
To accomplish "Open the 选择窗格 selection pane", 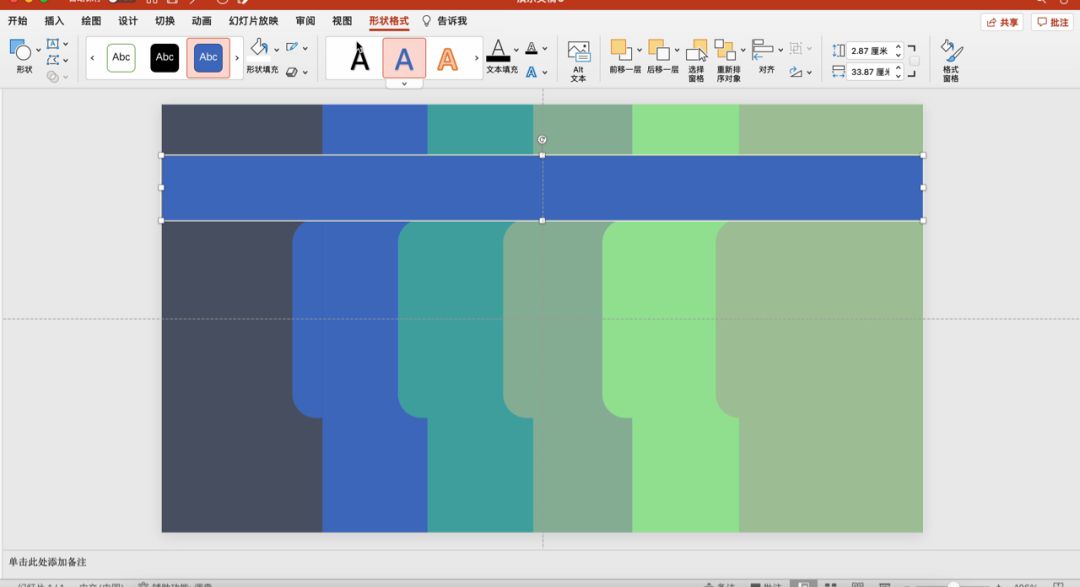I will (696, 61).
